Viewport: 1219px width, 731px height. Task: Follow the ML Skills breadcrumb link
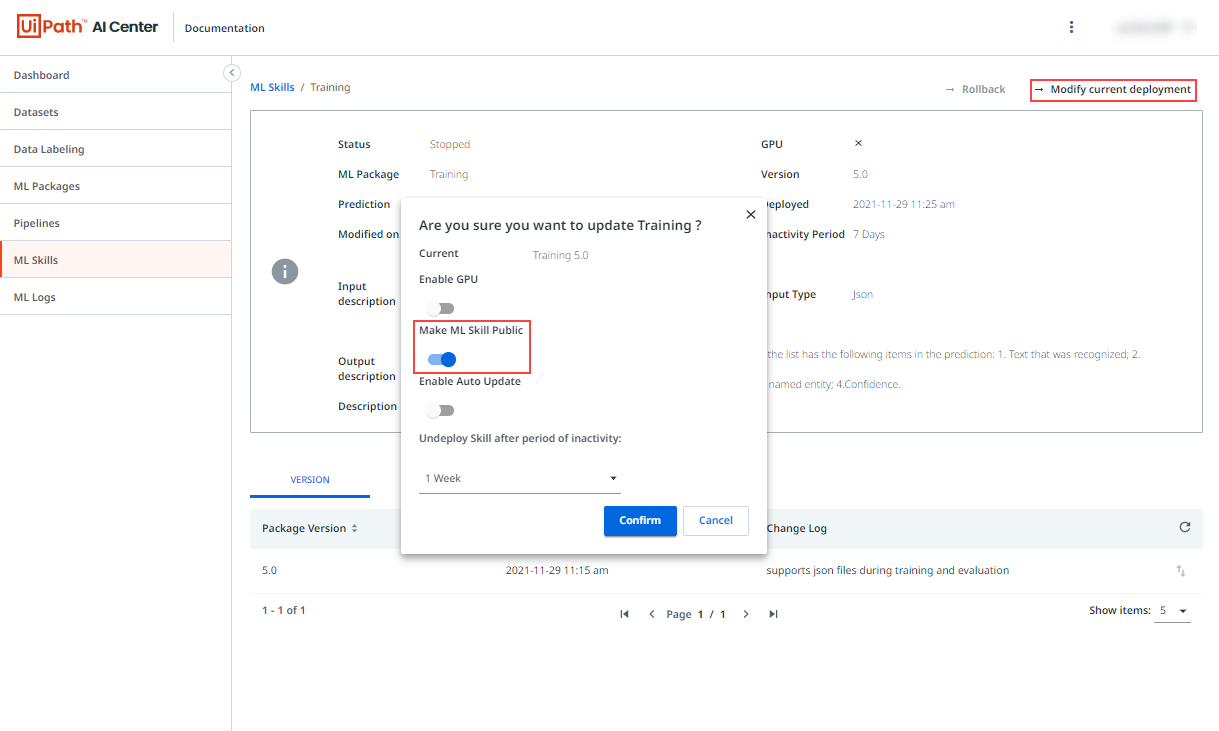coord(272,87)
